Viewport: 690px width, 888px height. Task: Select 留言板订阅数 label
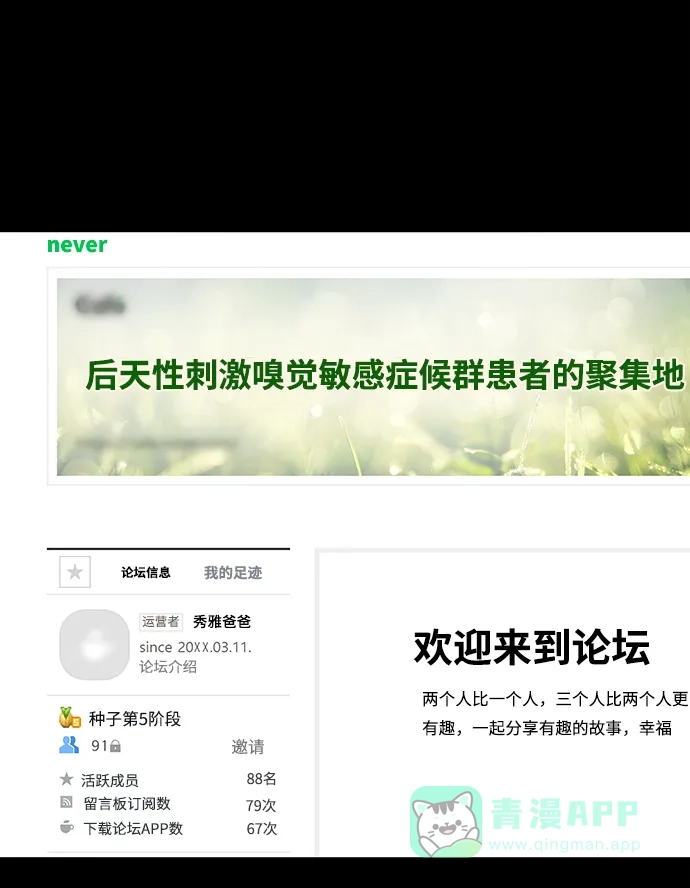coord(127,804)
